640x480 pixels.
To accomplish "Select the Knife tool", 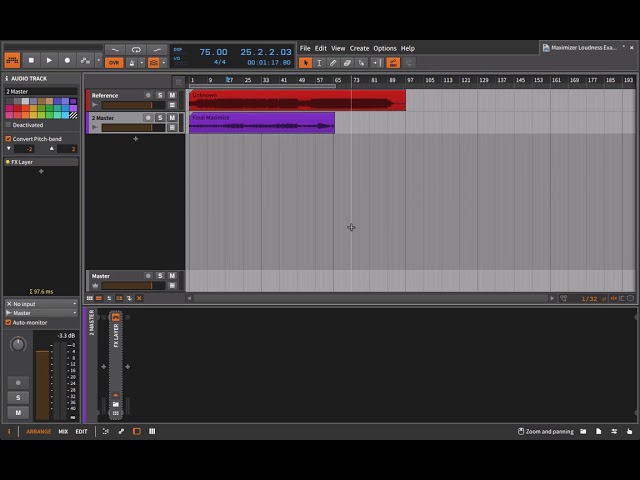I will 361,63.
